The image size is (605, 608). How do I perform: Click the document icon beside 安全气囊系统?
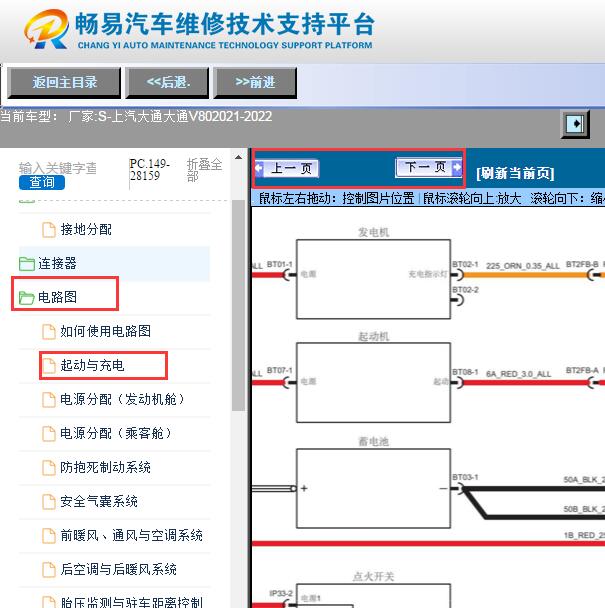(49, 502)
